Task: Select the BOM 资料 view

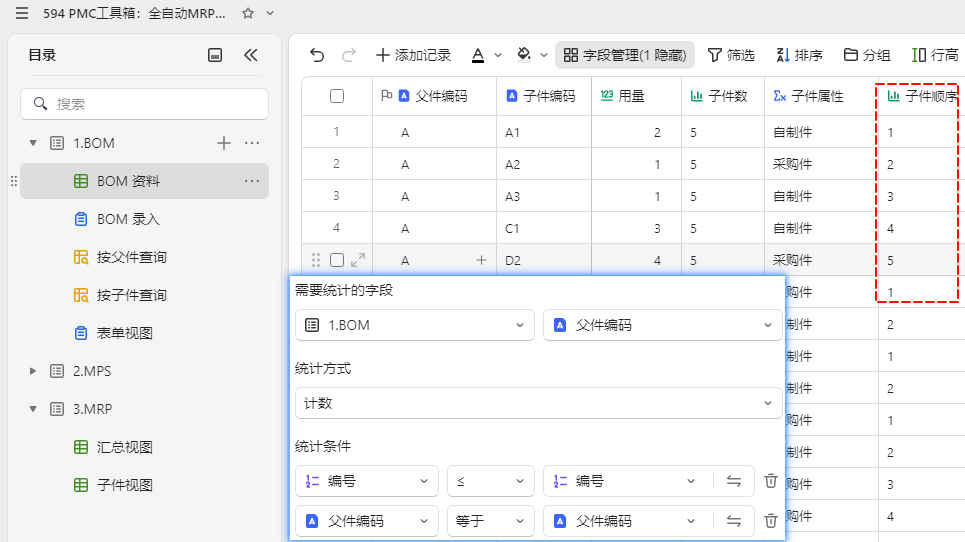Action: click(x=145, y=181)
